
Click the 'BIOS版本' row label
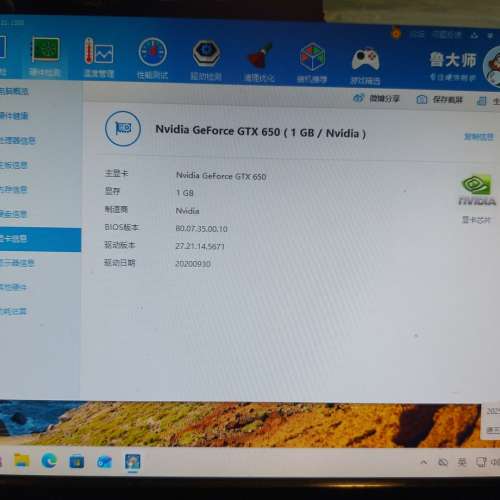121,227
